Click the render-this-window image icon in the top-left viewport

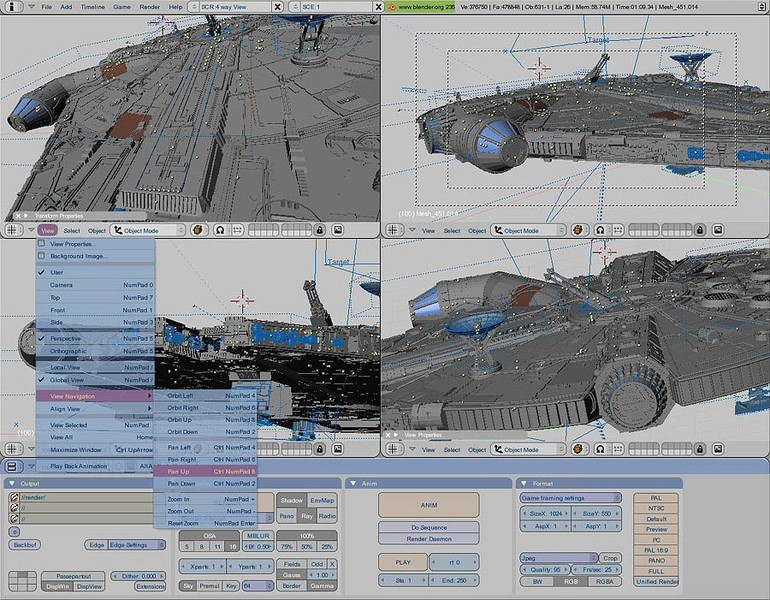(337, 230)
